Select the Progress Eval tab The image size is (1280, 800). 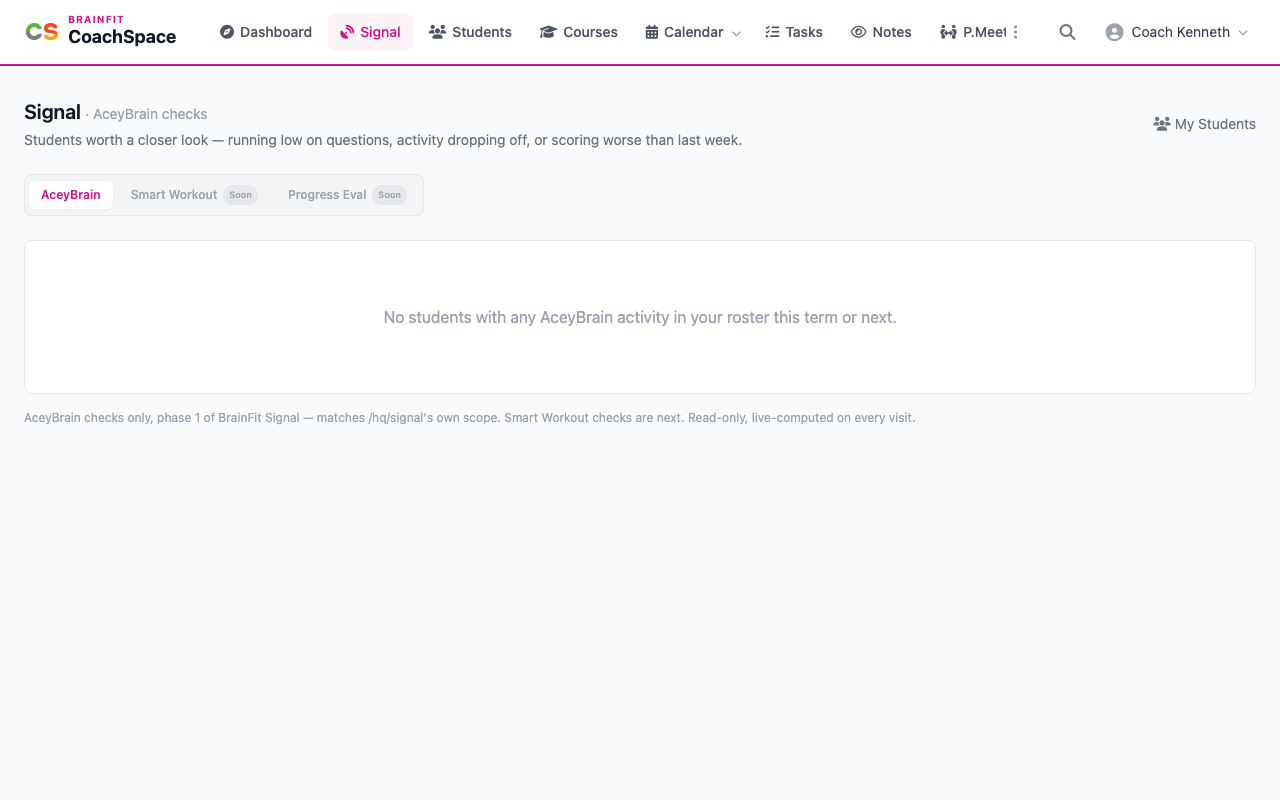347,195
